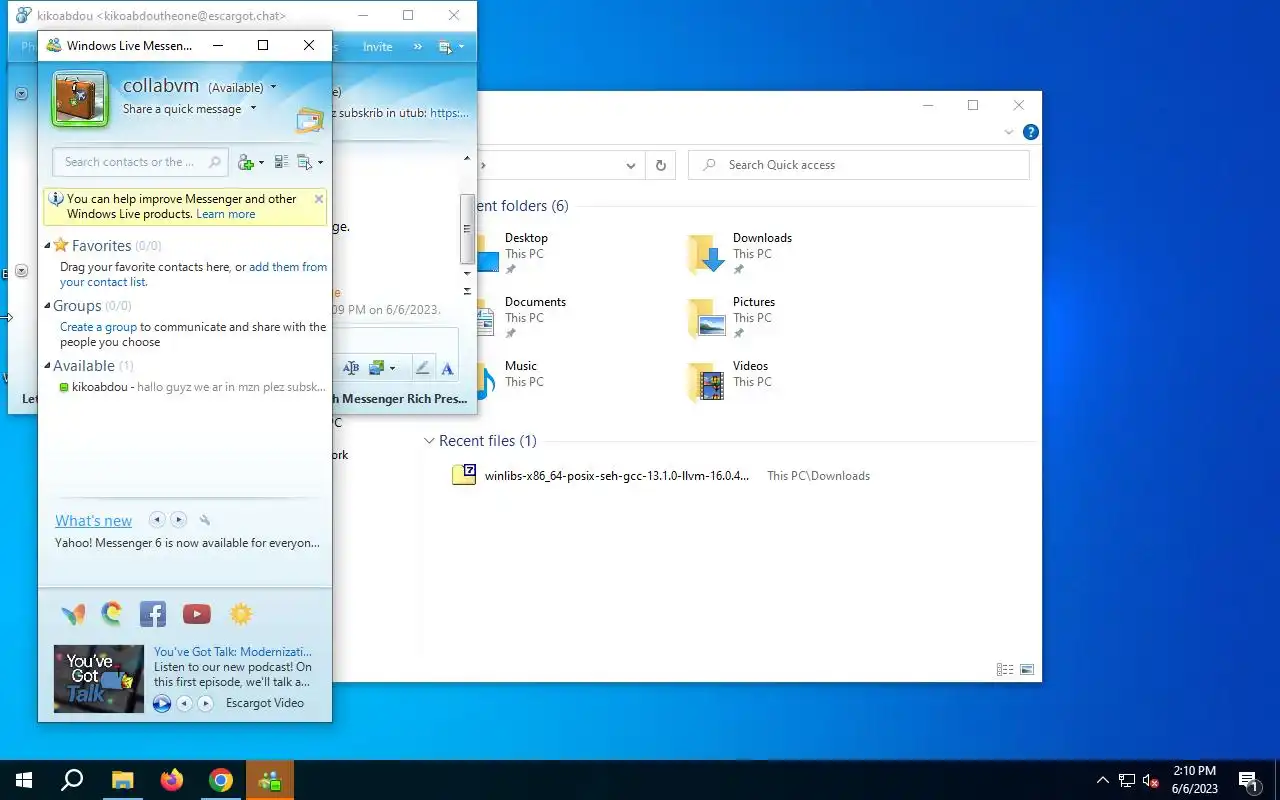Click the Show menu icon in Messenger main window
This screenshot has width=1280, height=800.
(x=304, y=162)
